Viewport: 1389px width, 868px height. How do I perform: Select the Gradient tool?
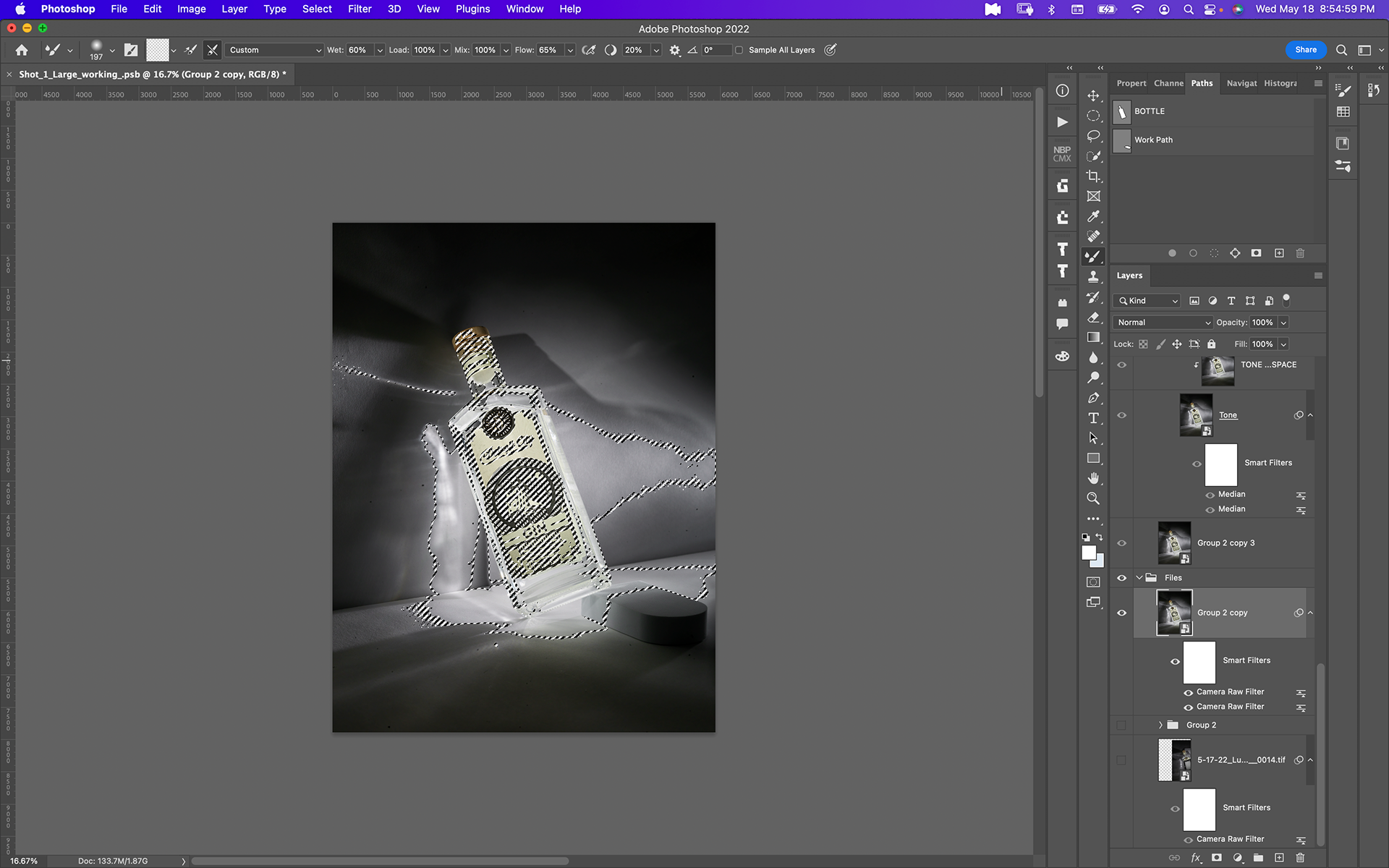(1093, 337)
